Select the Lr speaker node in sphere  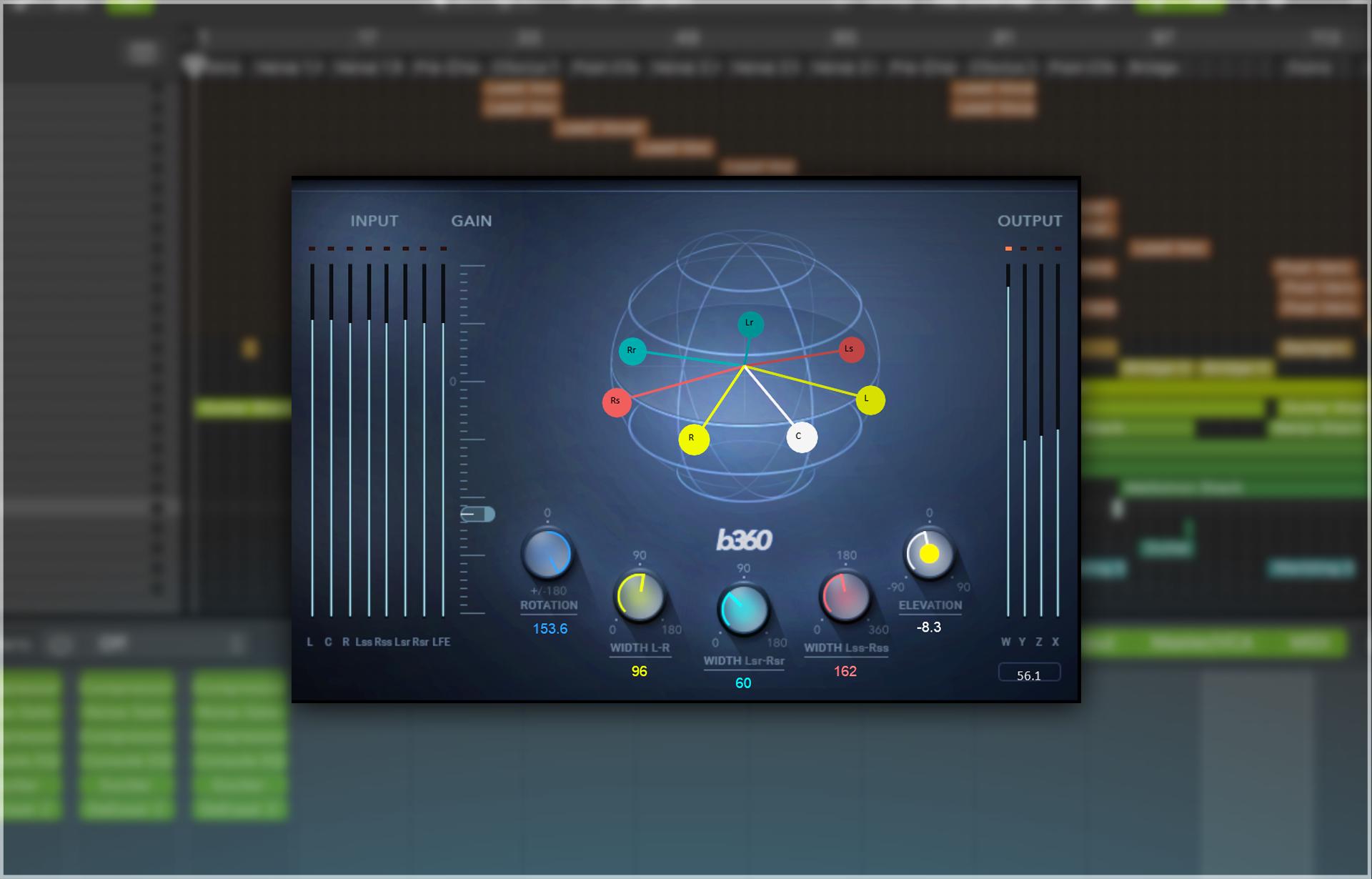coord(750,324)
